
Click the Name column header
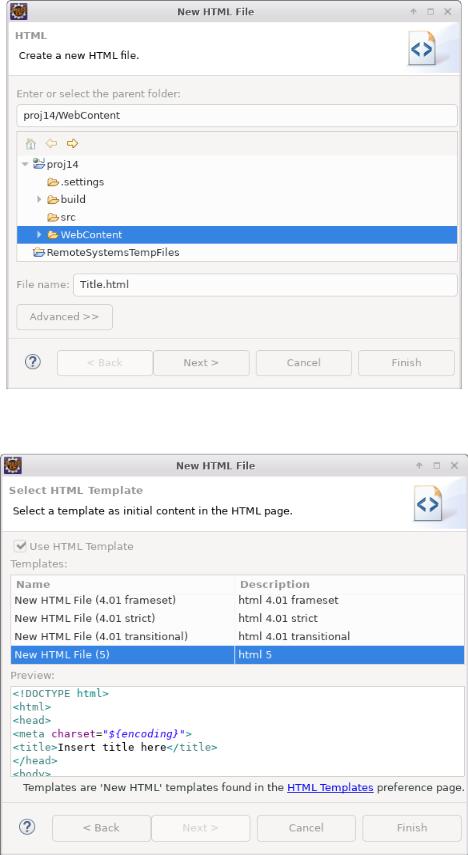point(123,584)
